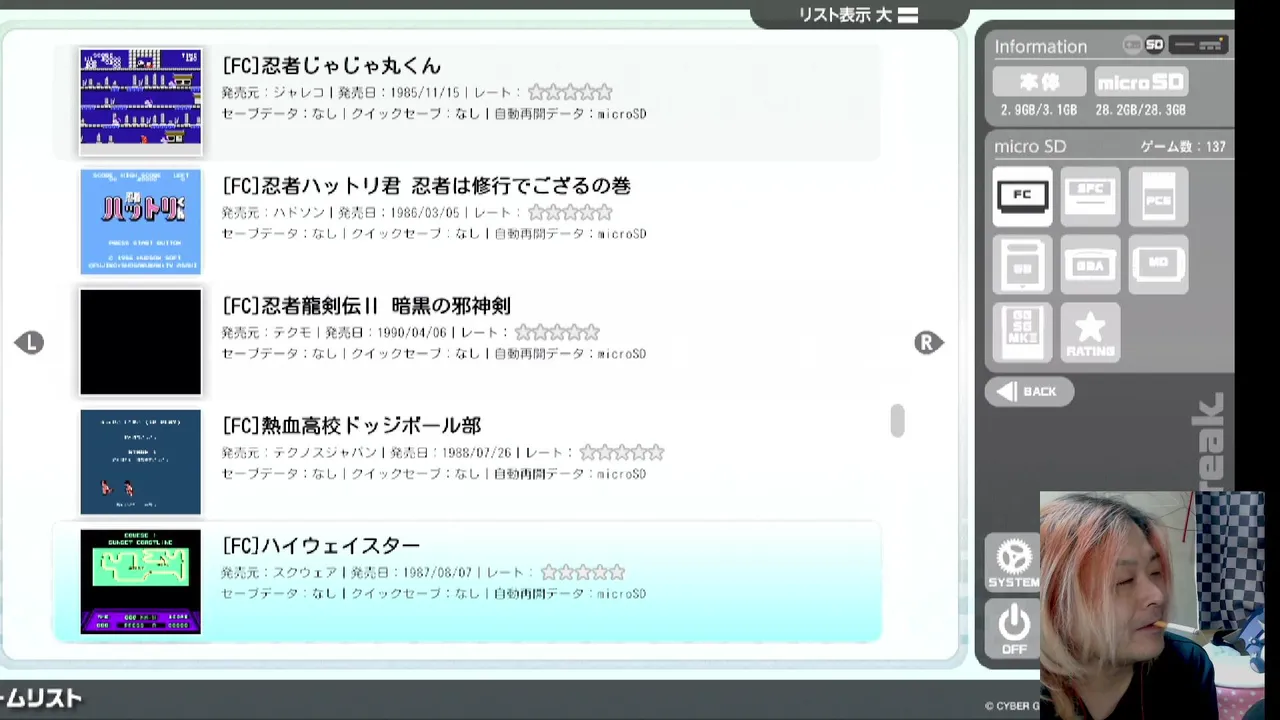Select title [FC]熱血高校ドッジボール部
This screenshot has height=720, width=1280.
[x=351, y=426]
